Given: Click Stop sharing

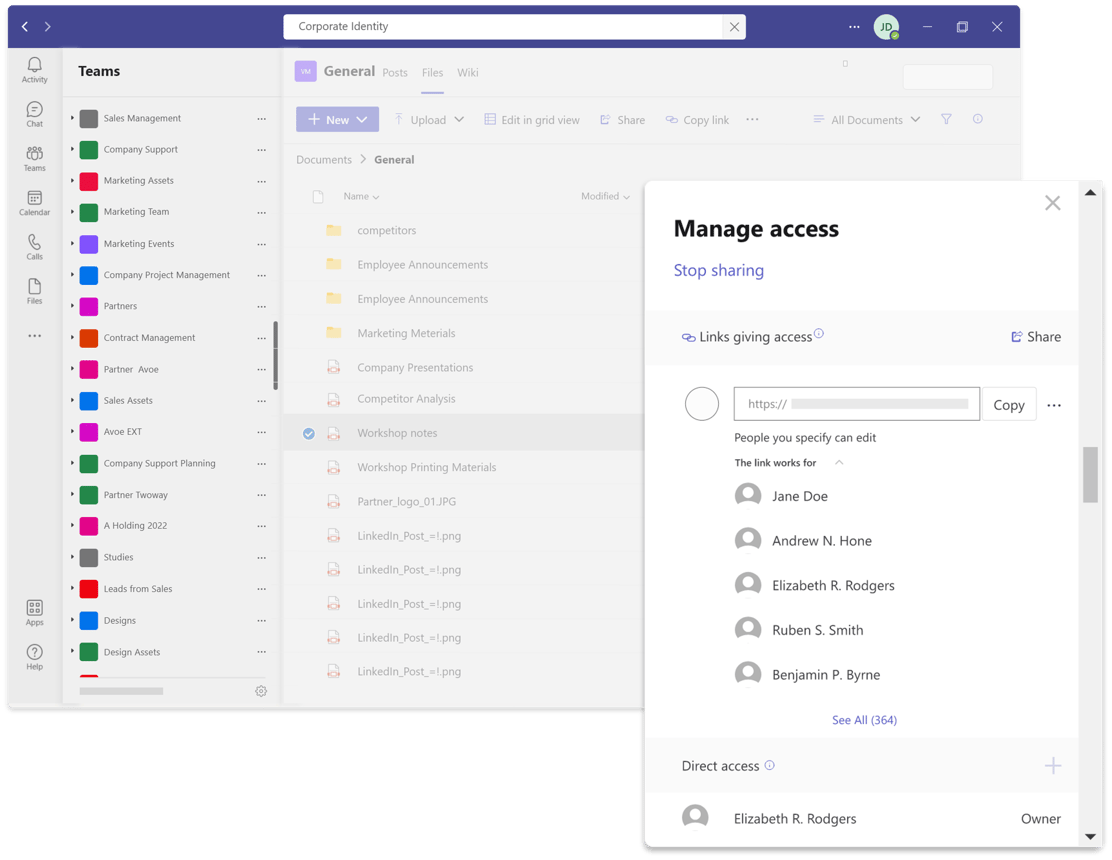Looking at the screenshot, I should (719, 270).
